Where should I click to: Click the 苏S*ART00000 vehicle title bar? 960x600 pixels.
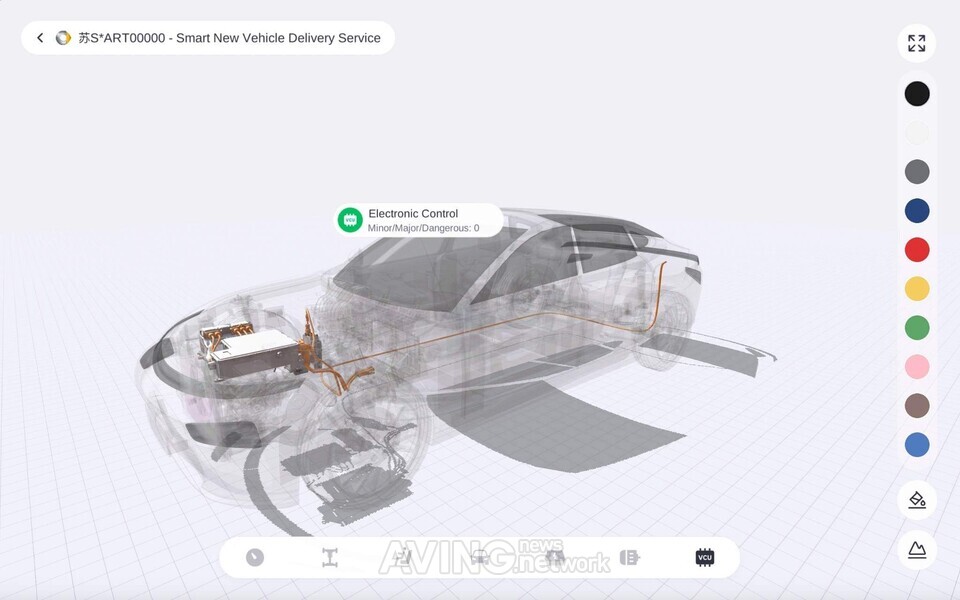pos(230,37)
